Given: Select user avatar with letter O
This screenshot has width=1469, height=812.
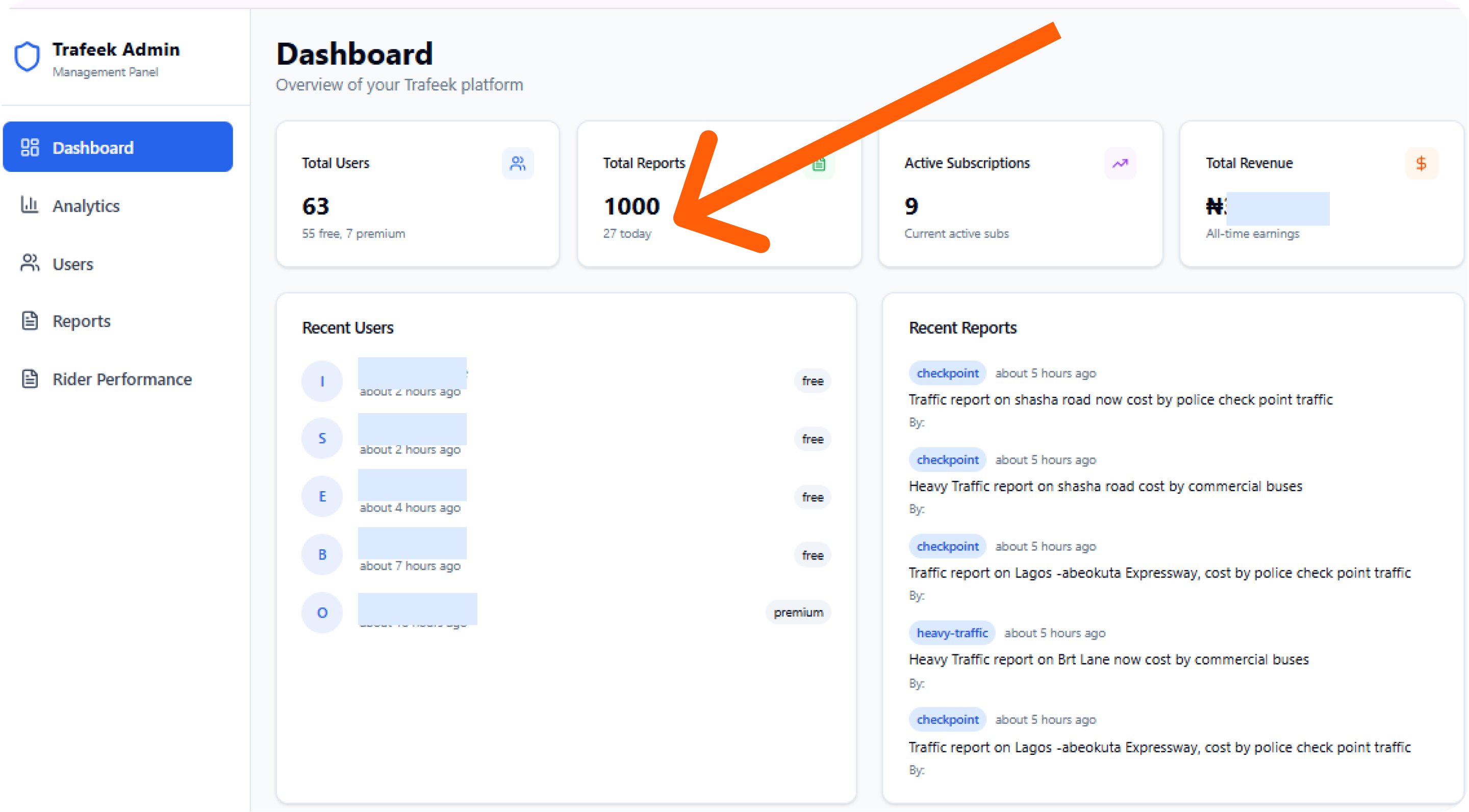Looking at the screenshot, I should point(322,613).
